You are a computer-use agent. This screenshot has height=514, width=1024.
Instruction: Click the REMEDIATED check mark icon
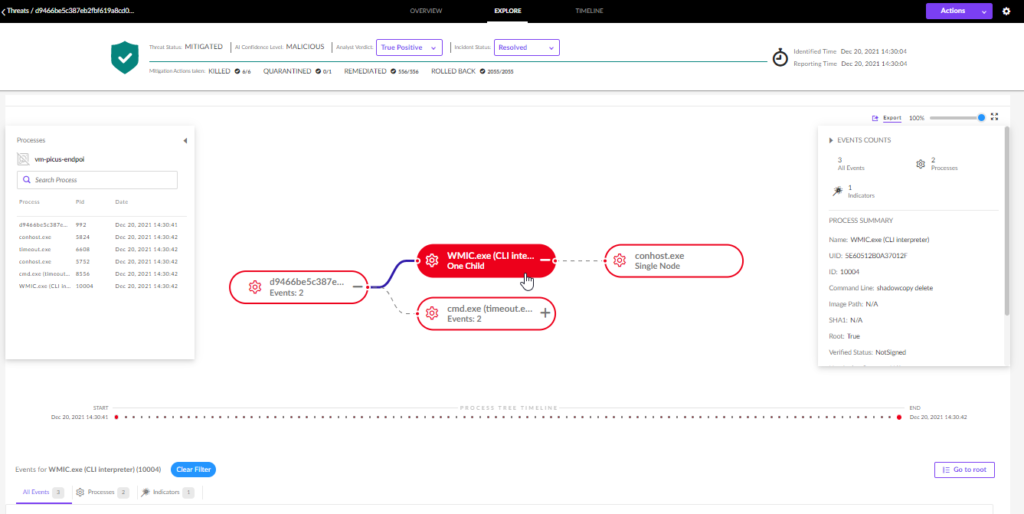click(x=393, y=71)
